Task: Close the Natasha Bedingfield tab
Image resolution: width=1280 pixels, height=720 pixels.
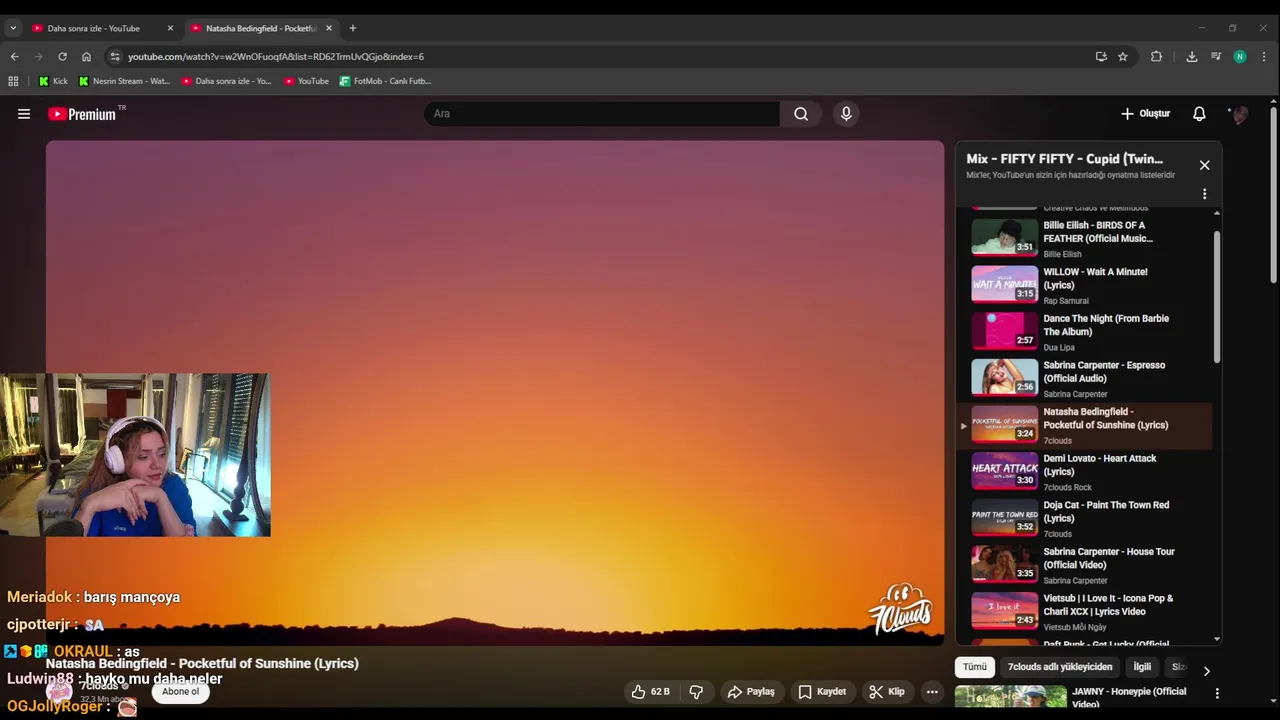Action: coord(329,28)
